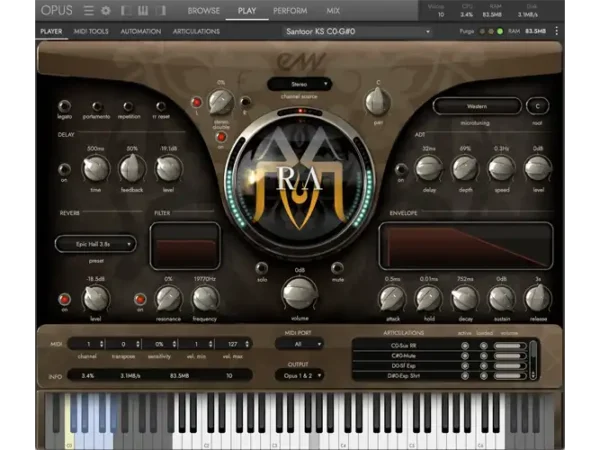Turn the stereo double knob
The image size is (600, 450).
(x=221, y=102)
